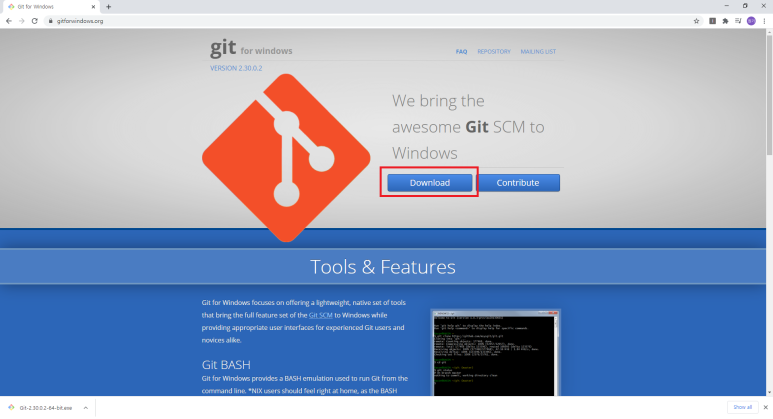Expand options arrow for downloaded file

tap(86, 408)
